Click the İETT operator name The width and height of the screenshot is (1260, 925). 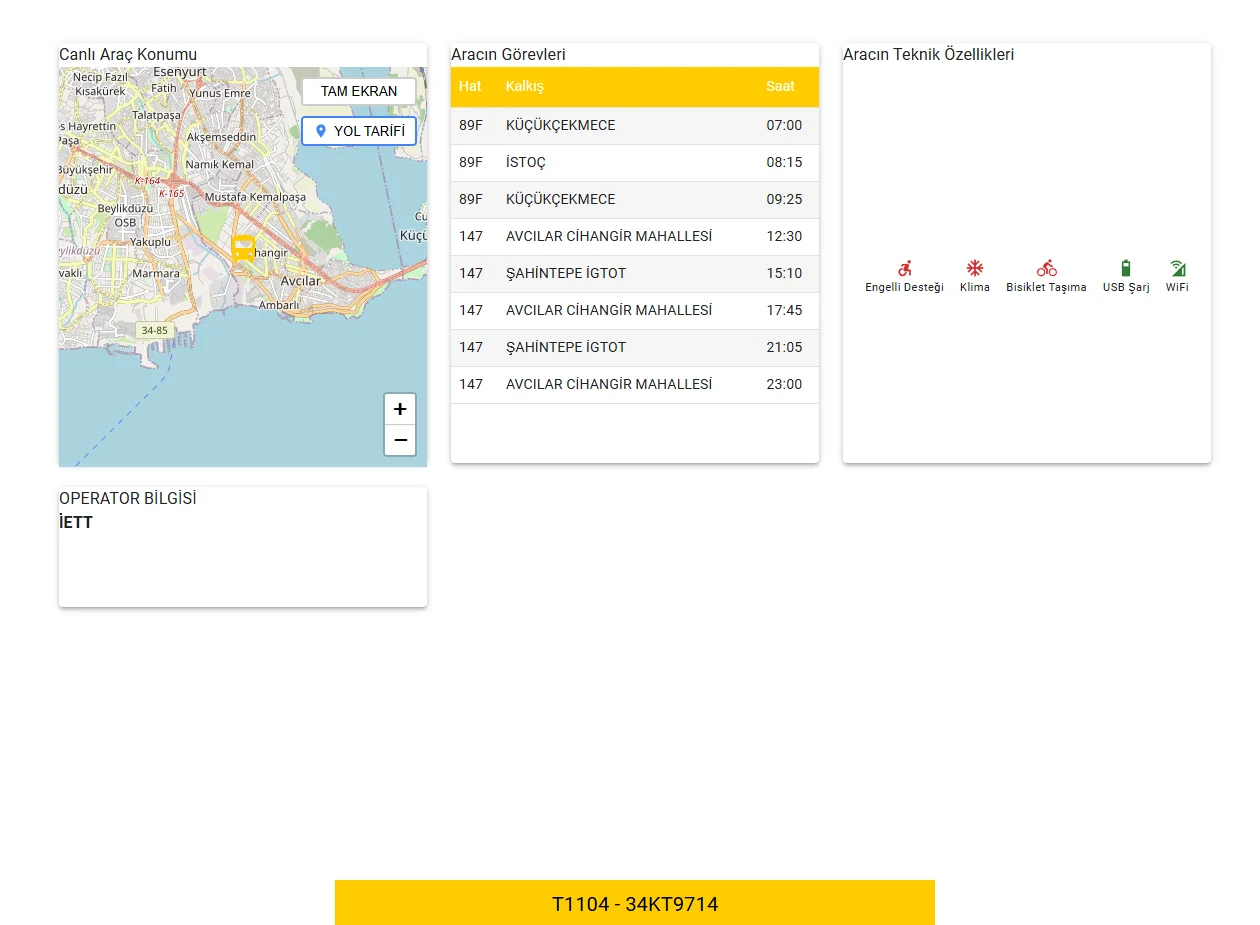pos(76,523)
